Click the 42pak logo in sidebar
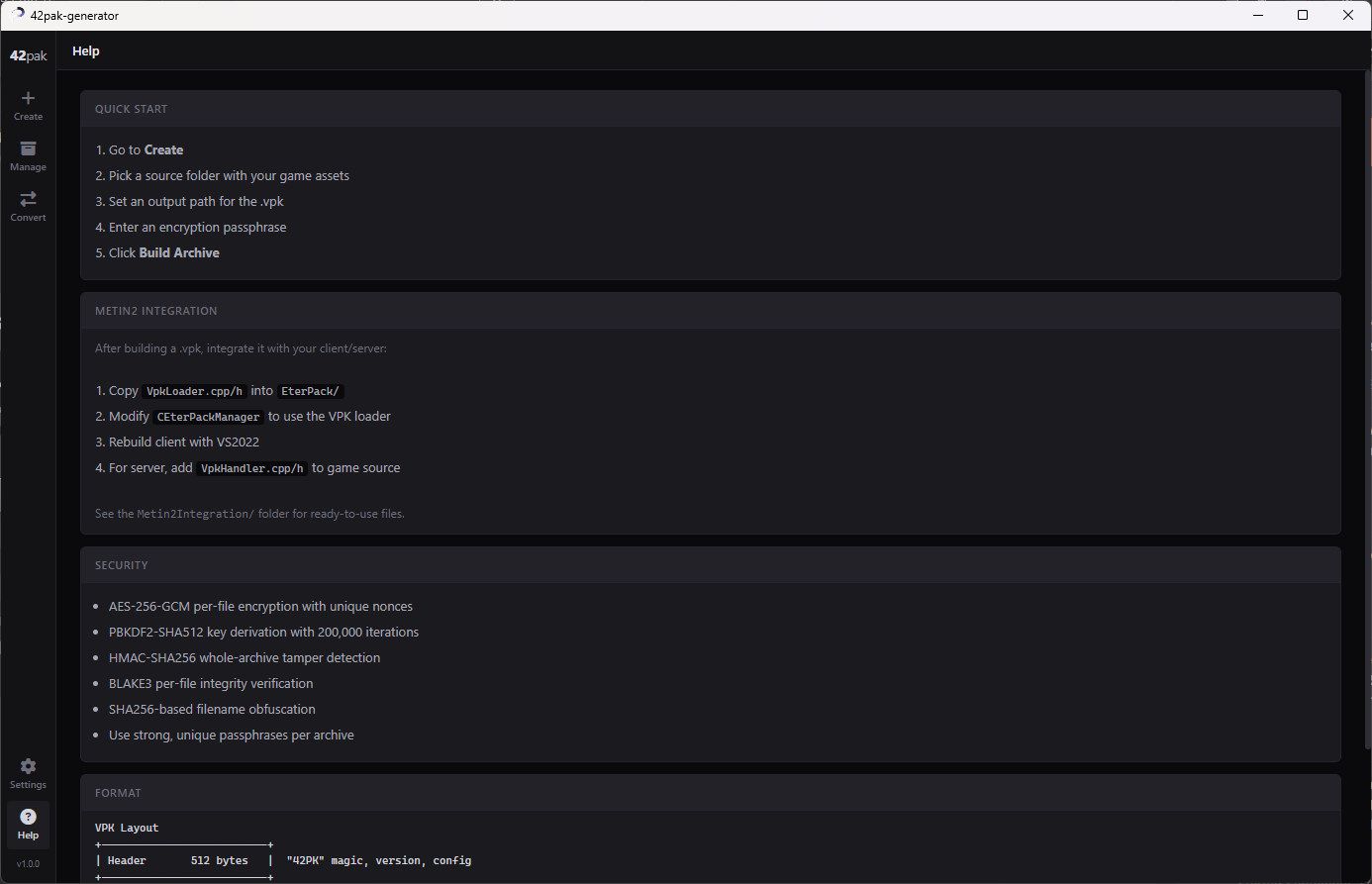 click(x=29, y=56)
